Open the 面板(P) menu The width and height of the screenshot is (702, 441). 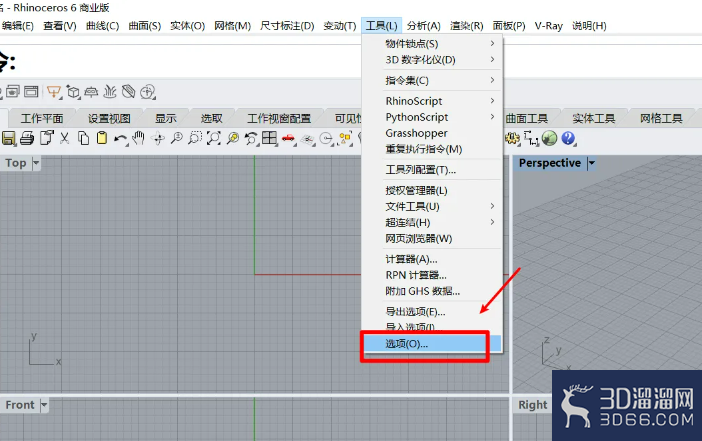pyautogui.click(x=509, y=26)
